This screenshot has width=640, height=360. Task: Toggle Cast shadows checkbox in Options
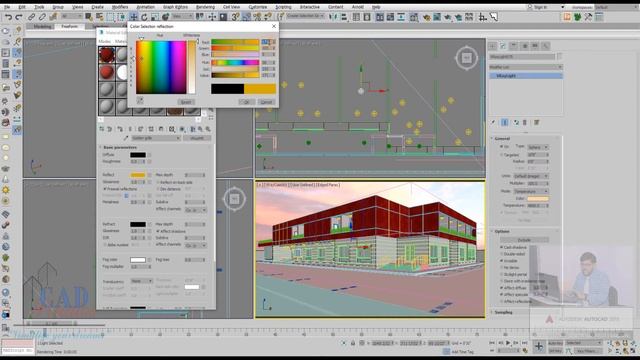point(502,247)
